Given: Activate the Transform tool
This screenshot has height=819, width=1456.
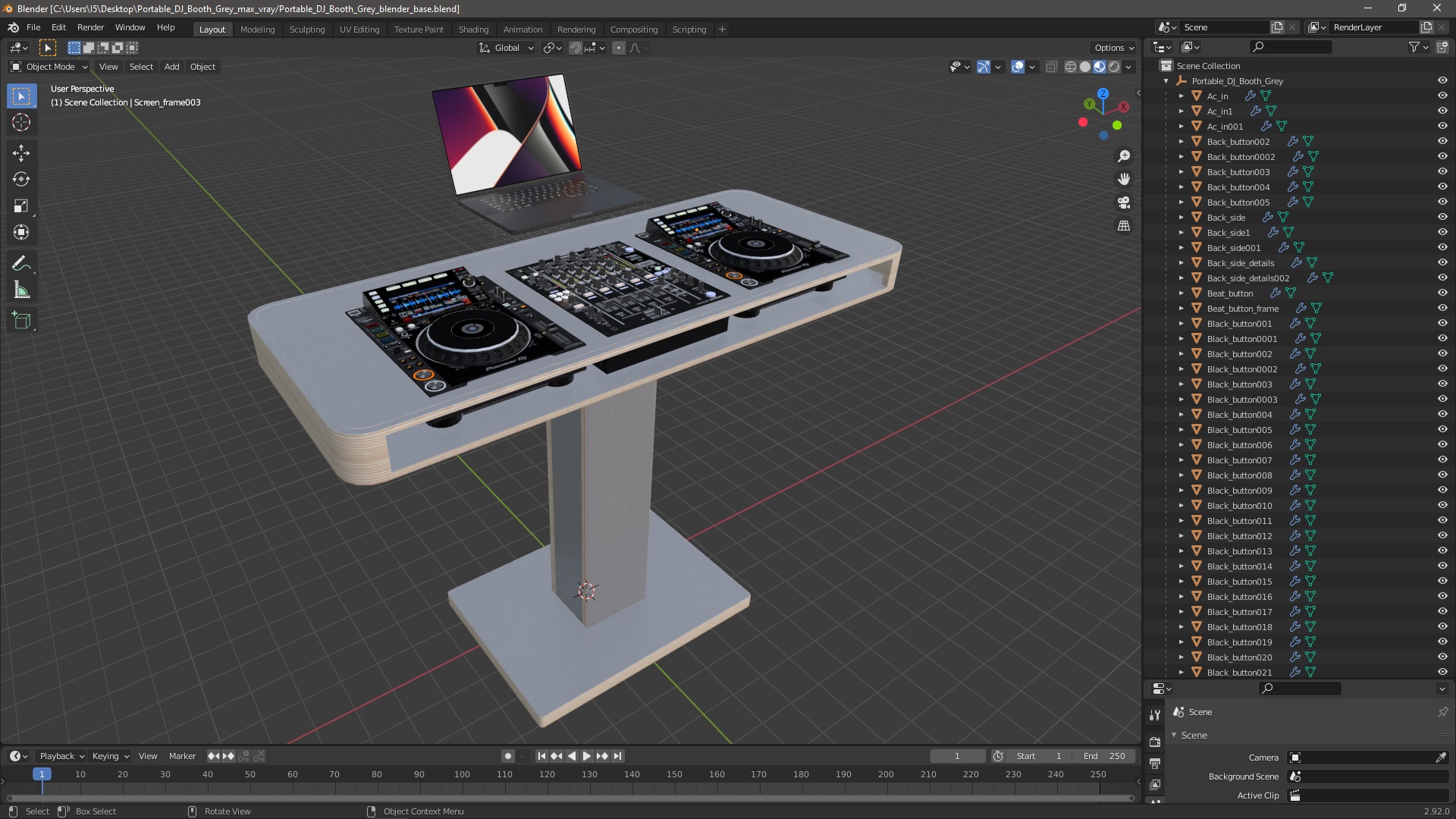Looking at the screenshot, I should pyautogui.click(x=21, y=233).
